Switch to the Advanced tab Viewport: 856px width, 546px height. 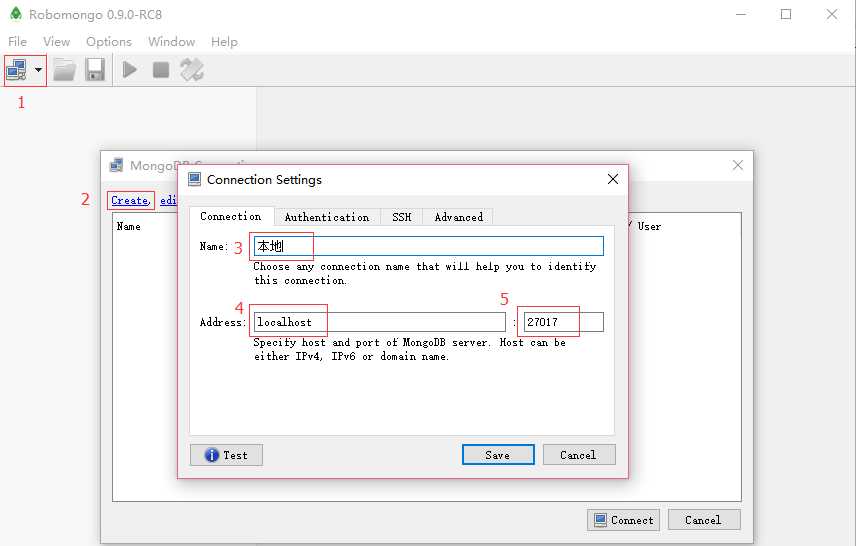pyautogui.click(x=459, y=217)
